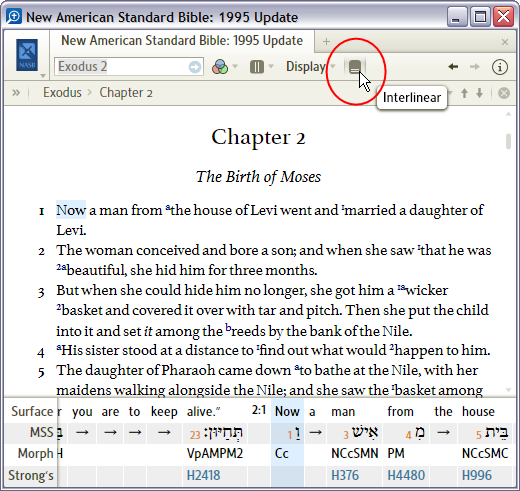
Task: Click the vertical scrollbar thumb
Action: (x=508, y=142)
